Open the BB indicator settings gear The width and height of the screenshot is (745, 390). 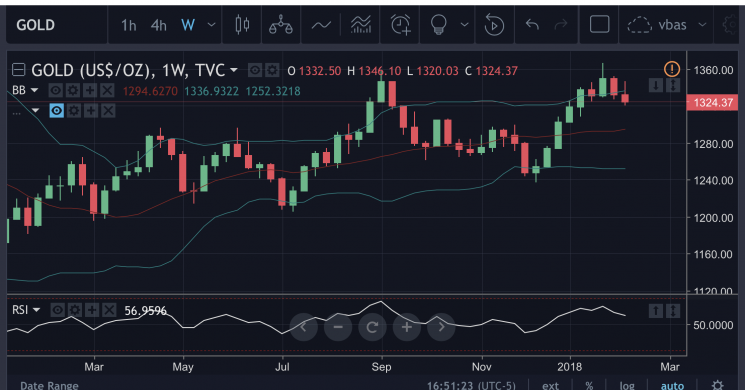[x=73, y=90]
